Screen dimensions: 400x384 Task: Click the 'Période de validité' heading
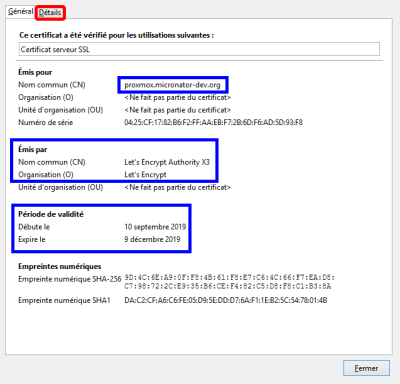[51, 214]
